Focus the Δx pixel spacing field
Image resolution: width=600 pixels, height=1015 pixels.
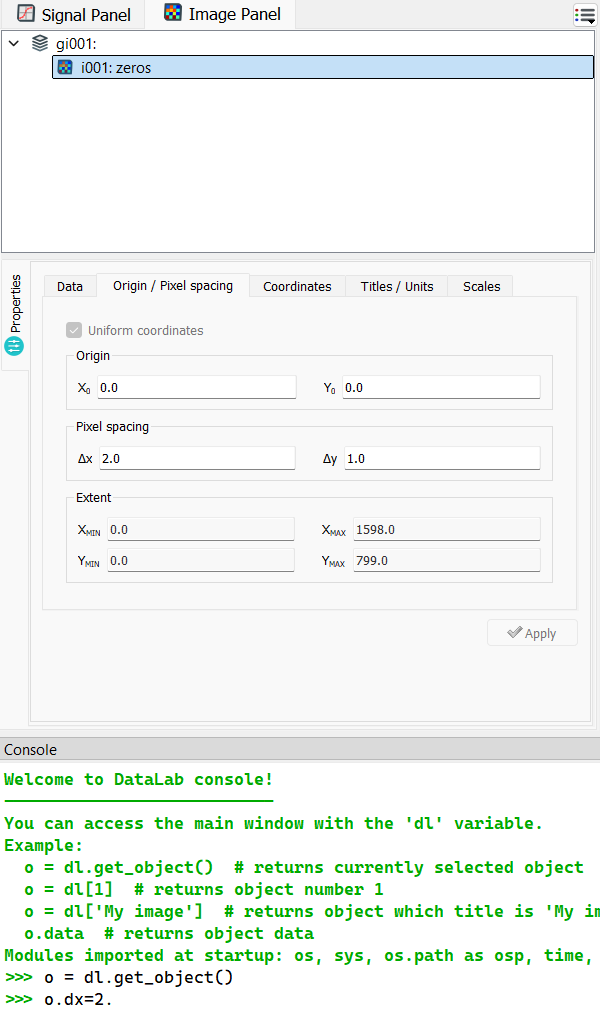[x=196, y=458]
